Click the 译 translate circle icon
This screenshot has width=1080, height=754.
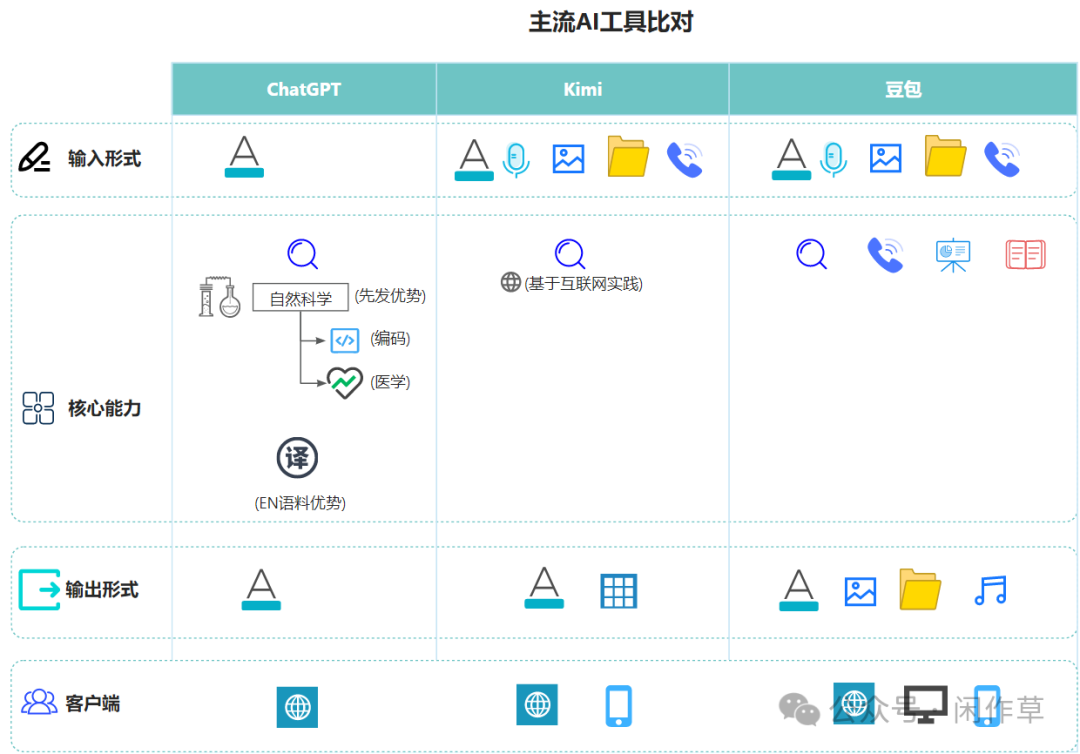[x=297, y=458]
